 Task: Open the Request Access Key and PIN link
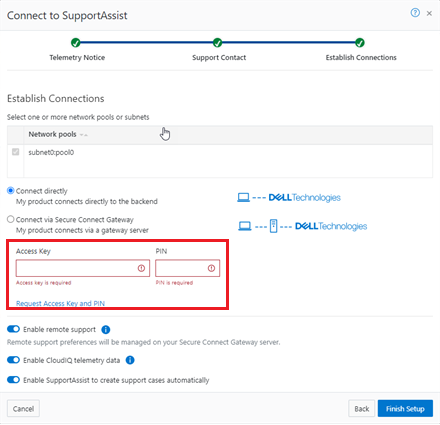(60, 303)
